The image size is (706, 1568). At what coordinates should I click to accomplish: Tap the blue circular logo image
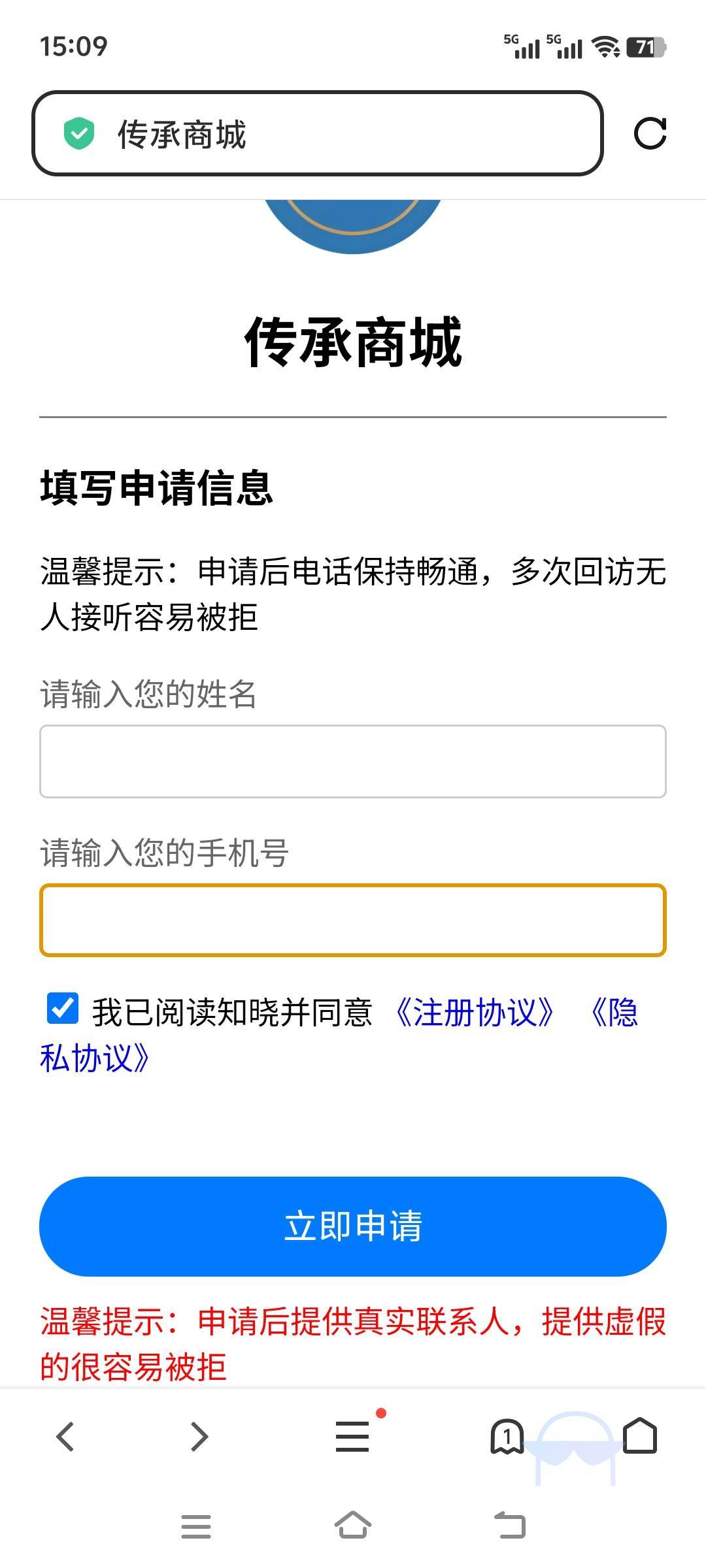(353, 226)
